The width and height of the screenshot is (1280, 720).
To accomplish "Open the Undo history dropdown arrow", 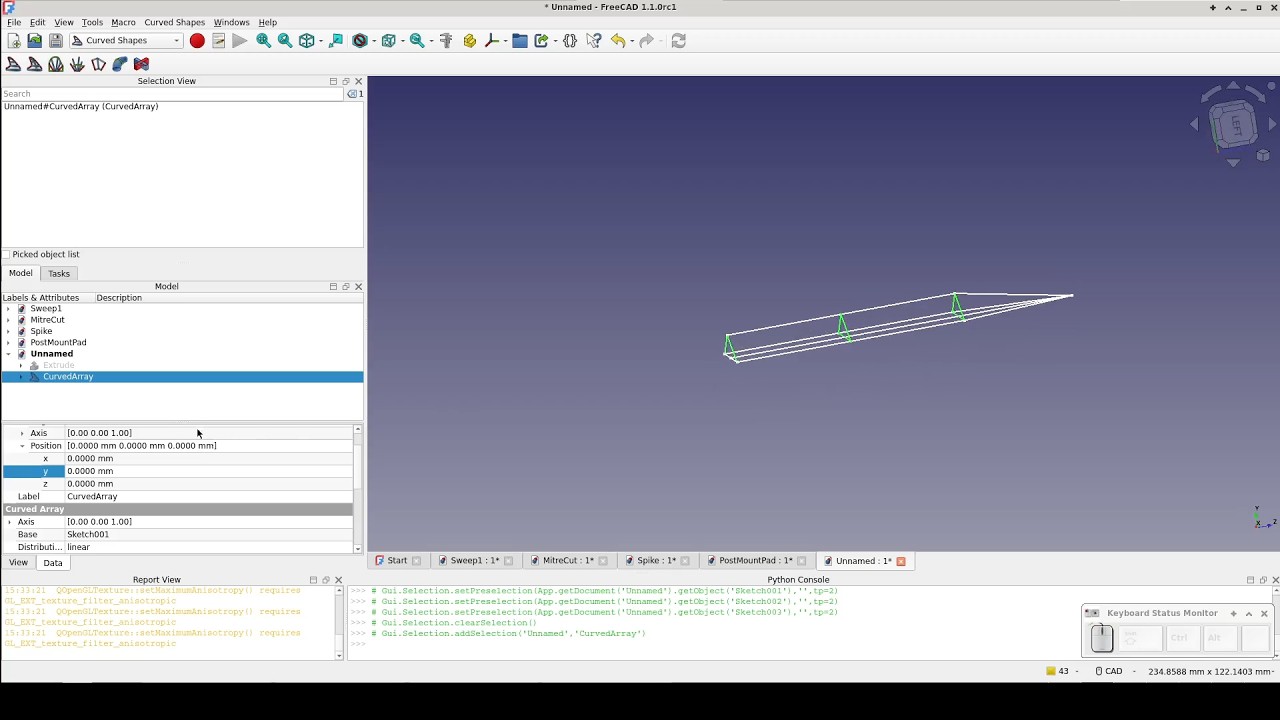I will (632, 41).
